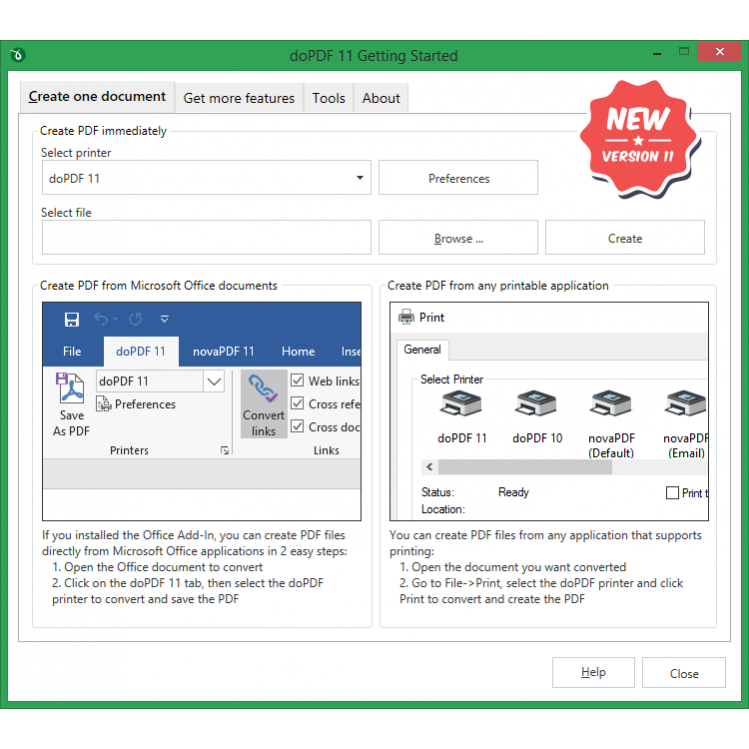Screen dimensions: 749x749
Task: Click the Preferences button
Action: pyautogui.click(x=459, y=178)
